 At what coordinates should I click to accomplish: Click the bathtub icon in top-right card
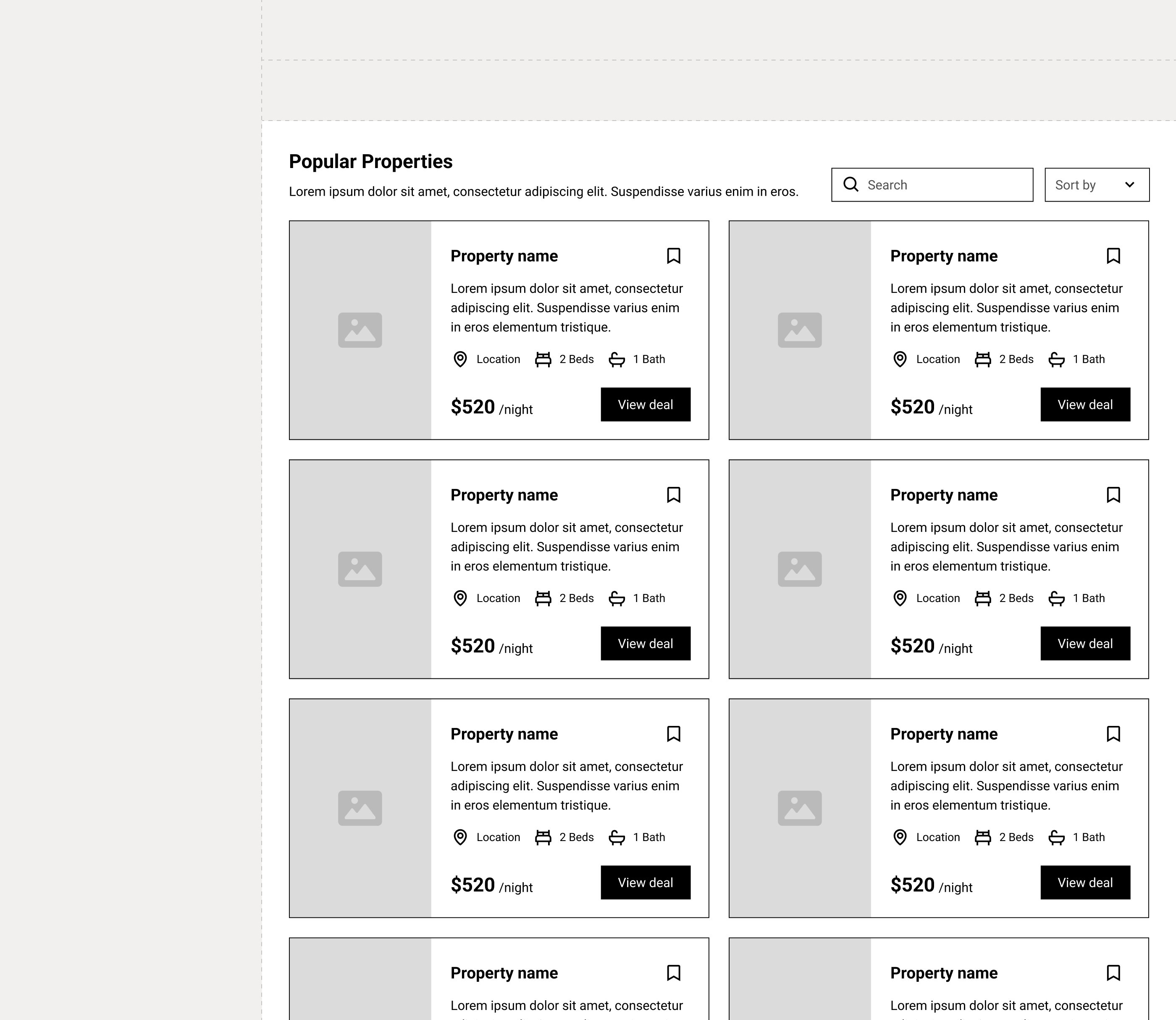pos(1057,359)
